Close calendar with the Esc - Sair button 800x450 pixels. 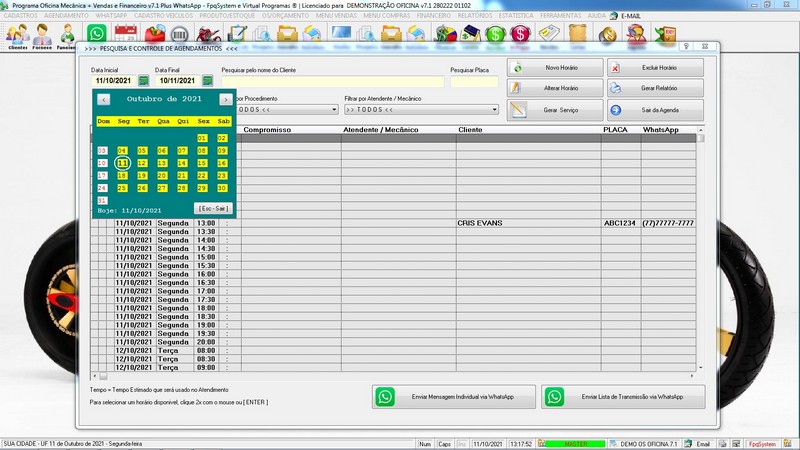213,209
